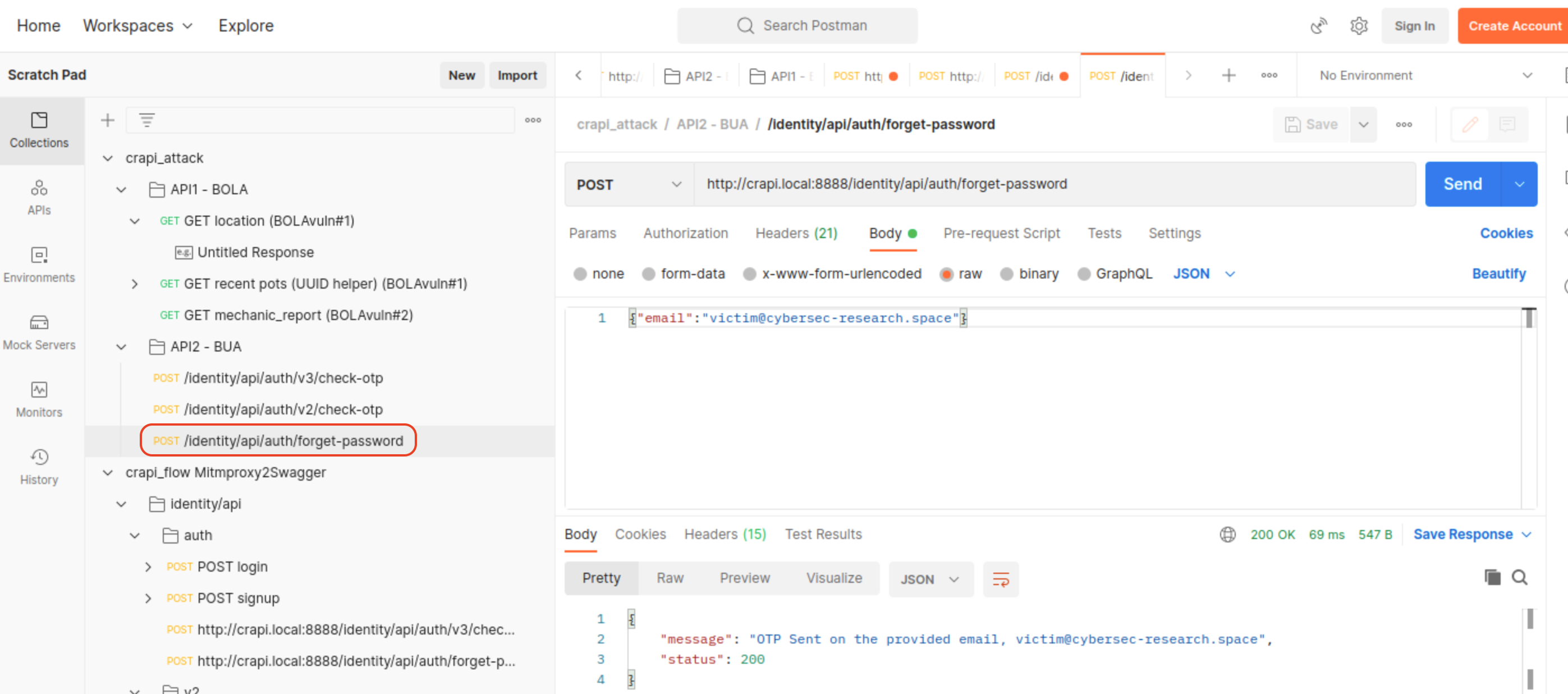Click the Beautify link

tap(1498, 274)
